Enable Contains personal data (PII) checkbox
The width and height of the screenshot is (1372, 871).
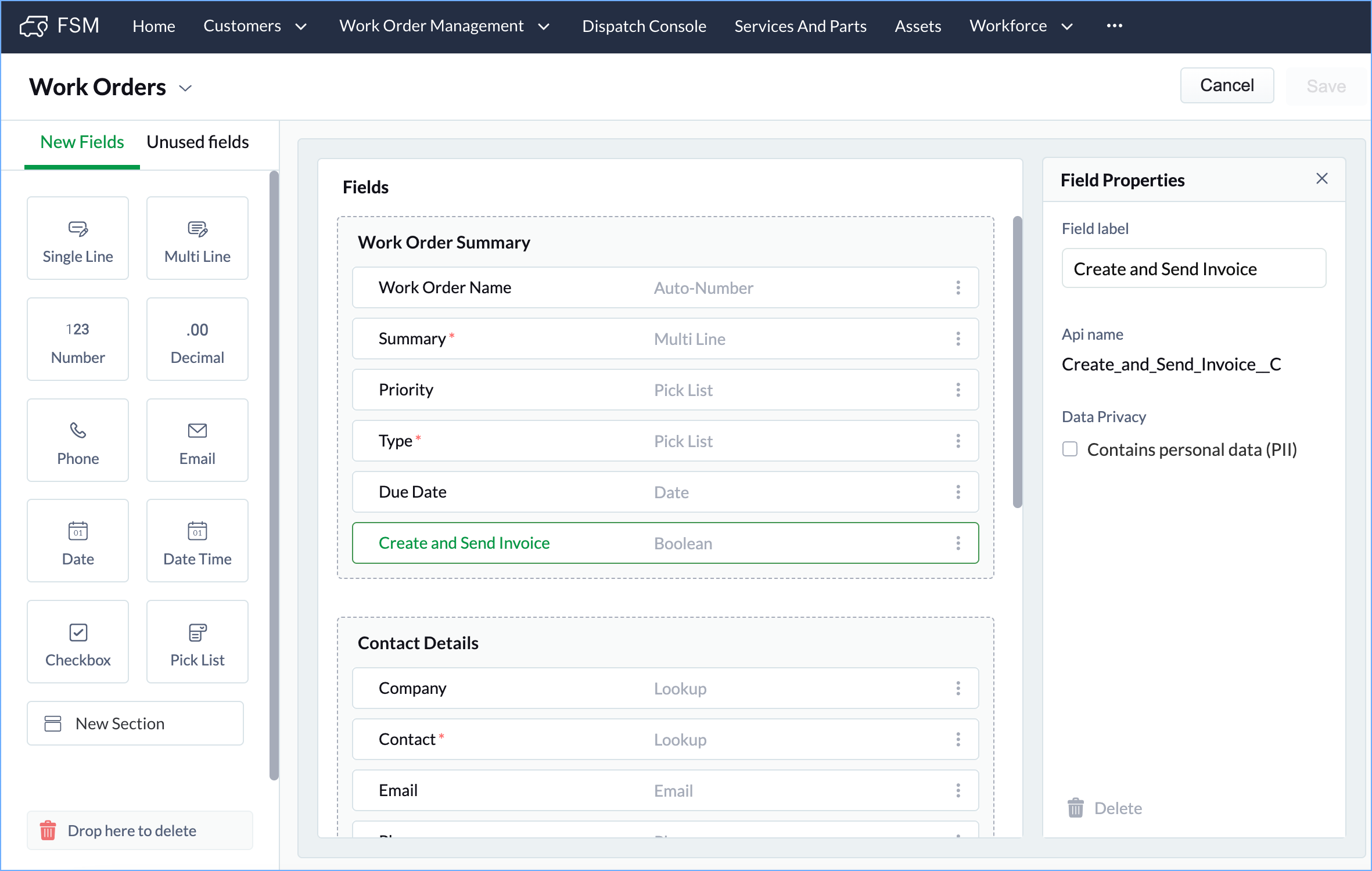pos(1070,449)
